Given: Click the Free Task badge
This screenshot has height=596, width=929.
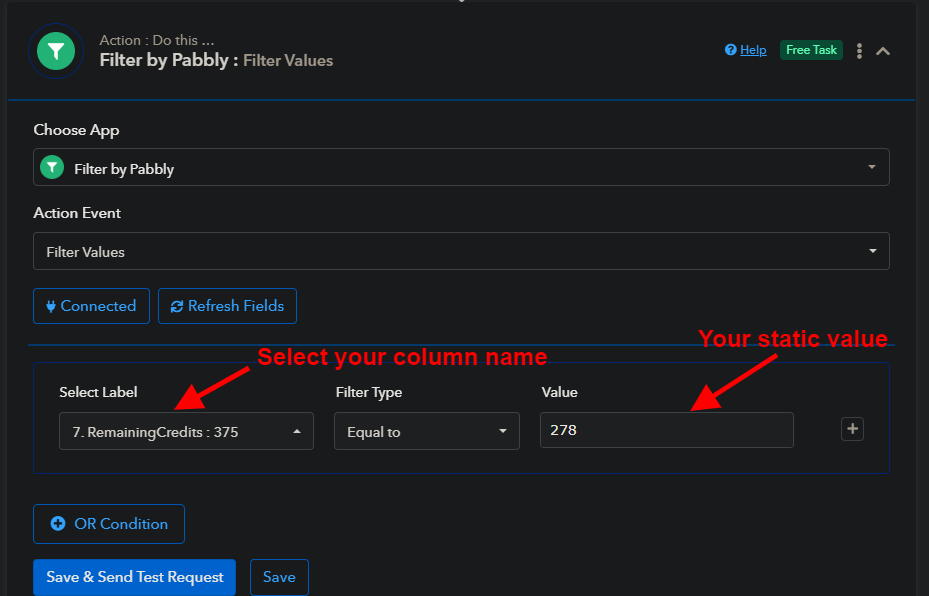Looking at the screenshot, I should pos(811,50).
